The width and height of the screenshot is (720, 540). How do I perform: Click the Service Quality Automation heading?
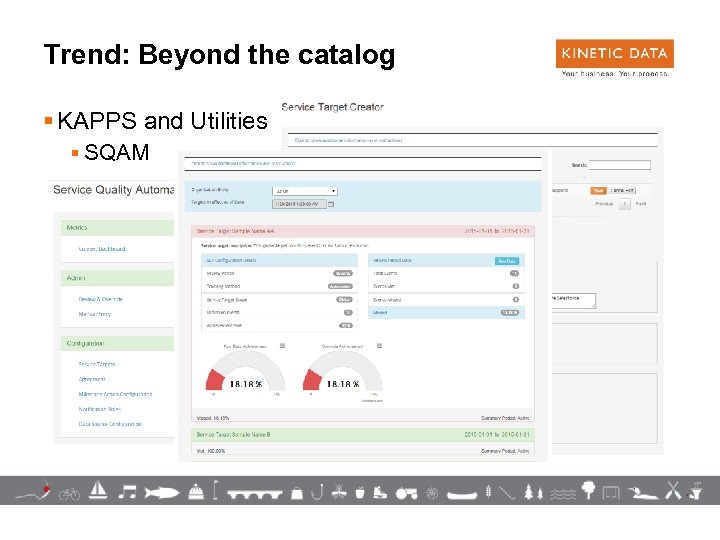pyautogui.click(x=113, y=190)
